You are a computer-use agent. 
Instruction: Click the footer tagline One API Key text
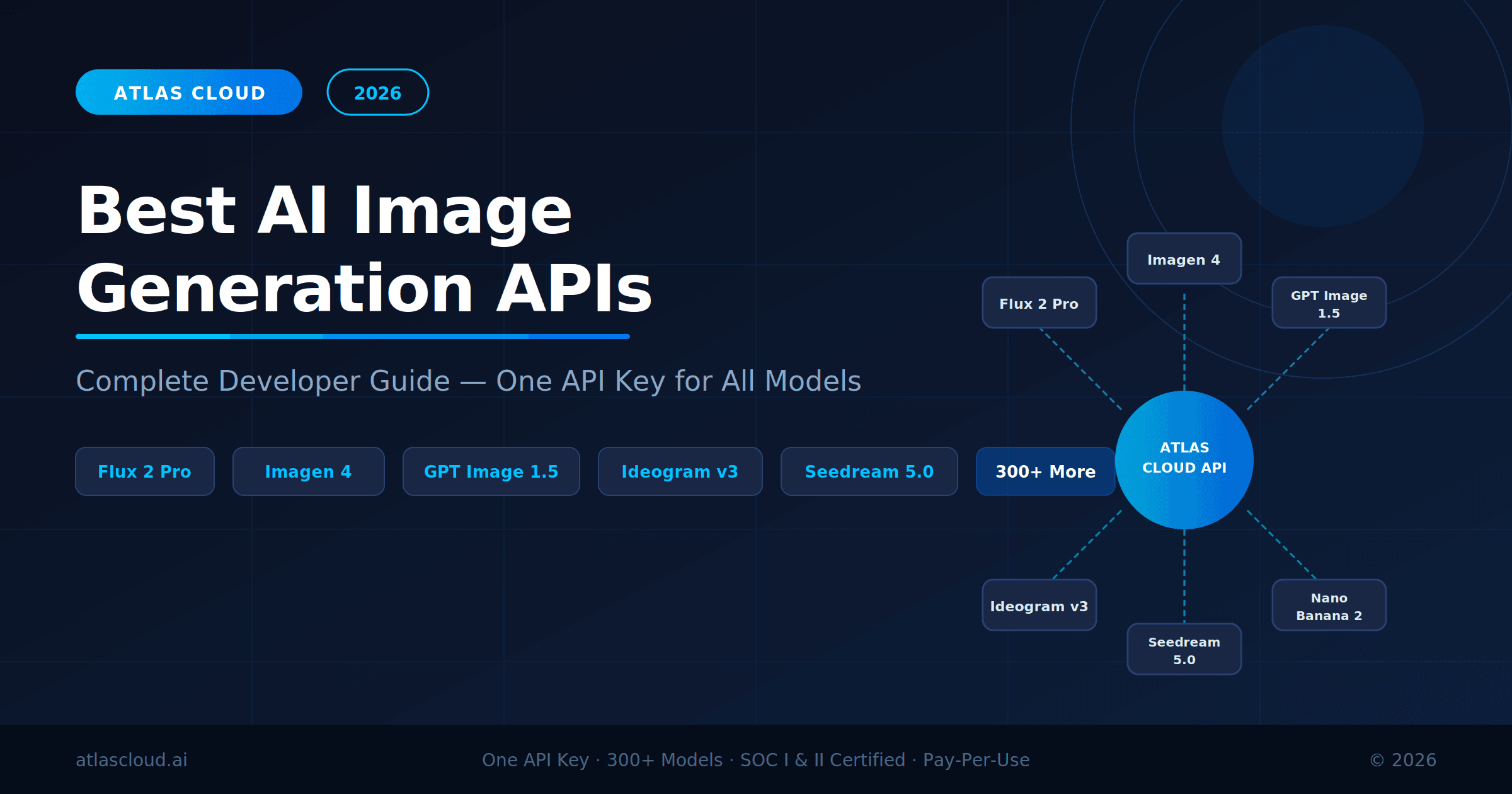click(755, 760)
